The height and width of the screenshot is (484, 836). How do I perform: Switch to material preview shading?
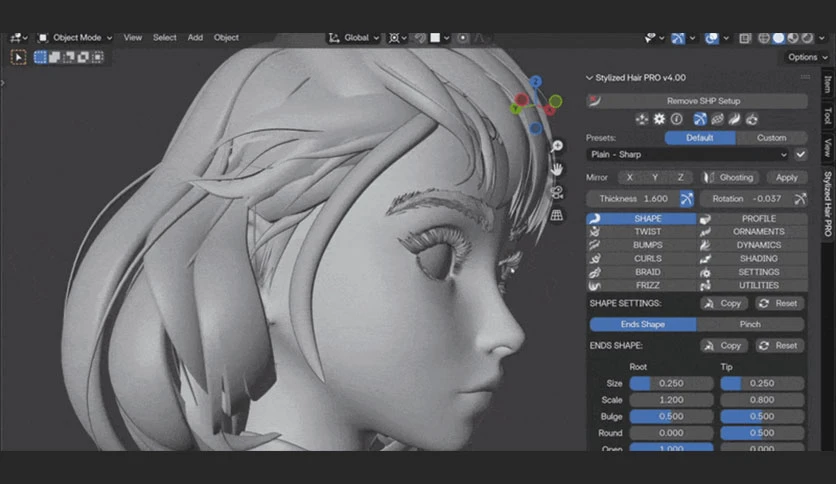793,38
